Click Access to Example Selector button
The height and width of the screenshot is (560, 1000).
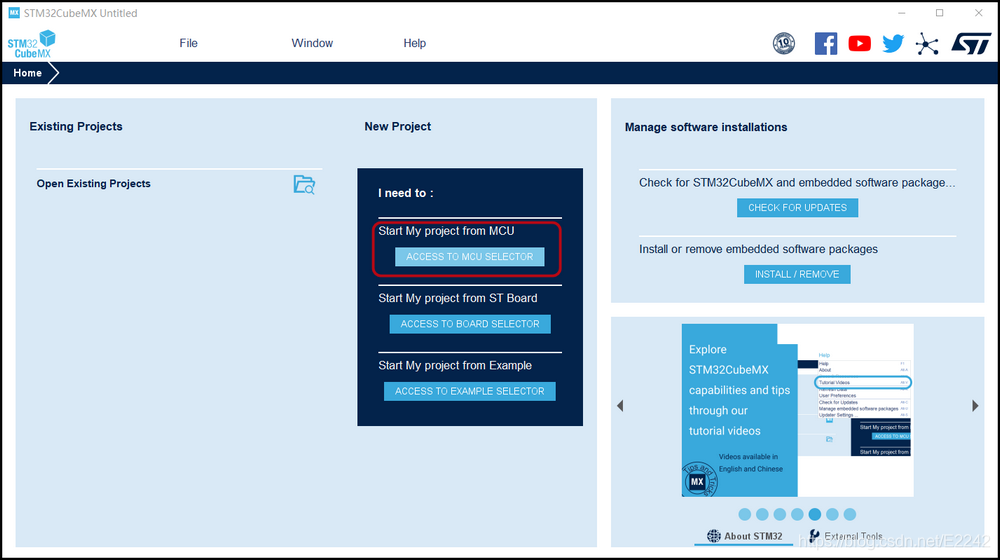click(469, 391)
